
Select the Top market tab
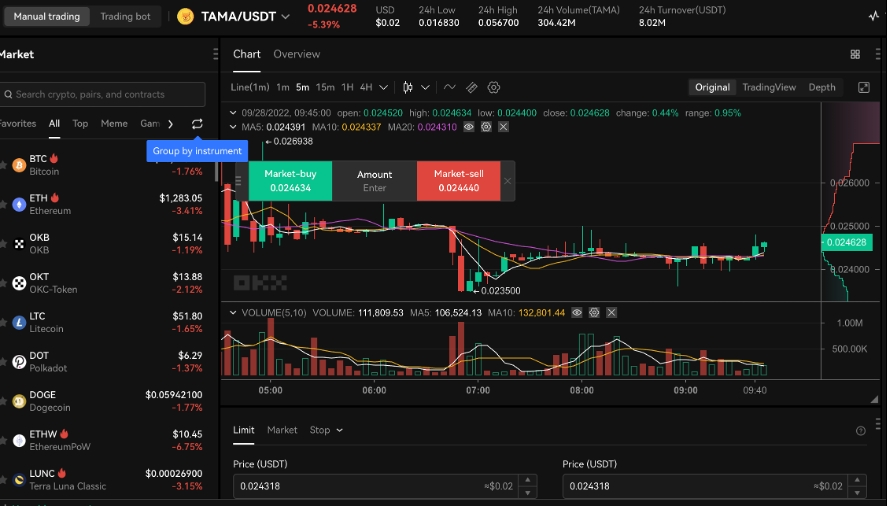[80, 123]
